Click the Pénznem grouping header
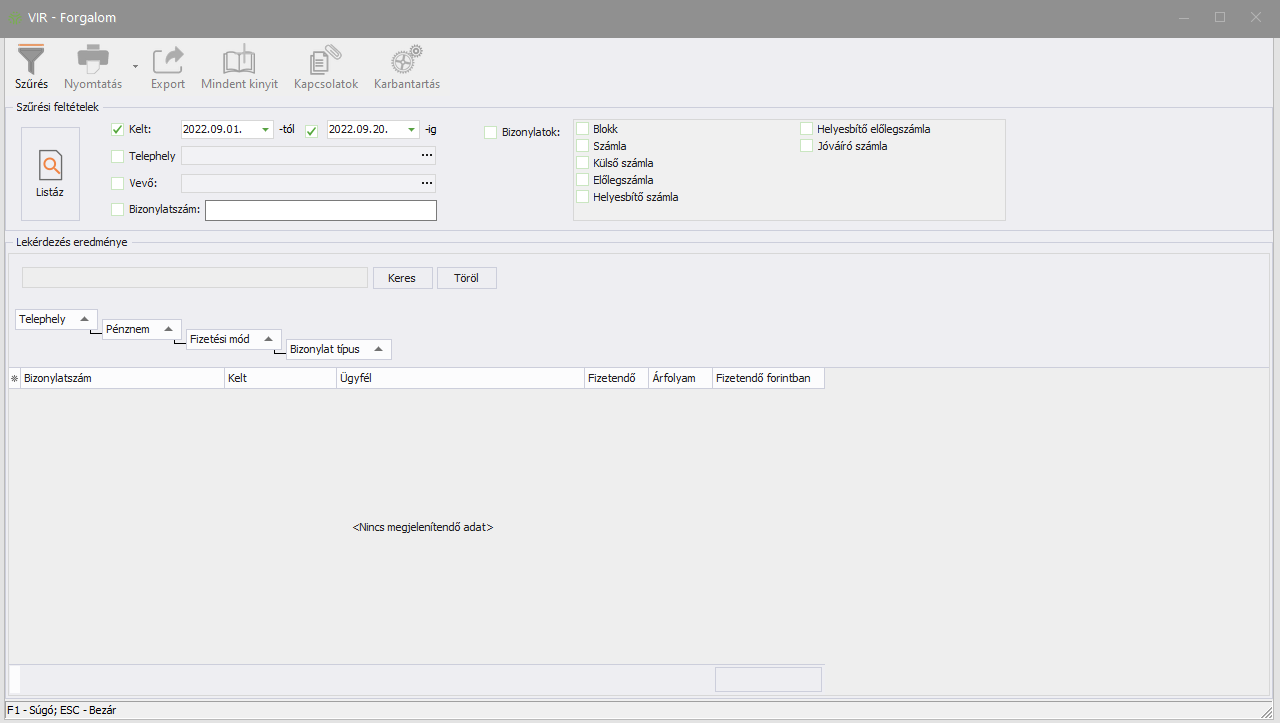The image size is (1280, 723). click(141, 329)
